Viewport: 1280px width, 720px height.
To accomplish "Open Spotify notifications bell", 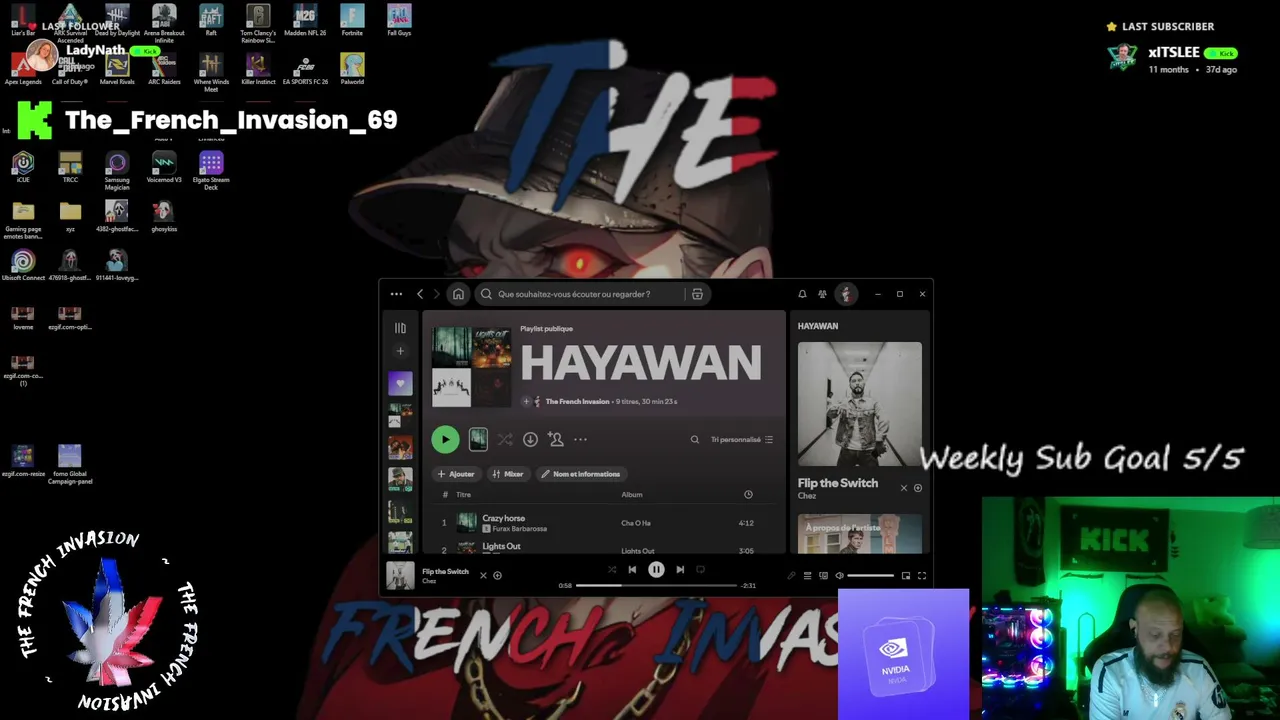I will pyautogui.click(x=802, y=294).
